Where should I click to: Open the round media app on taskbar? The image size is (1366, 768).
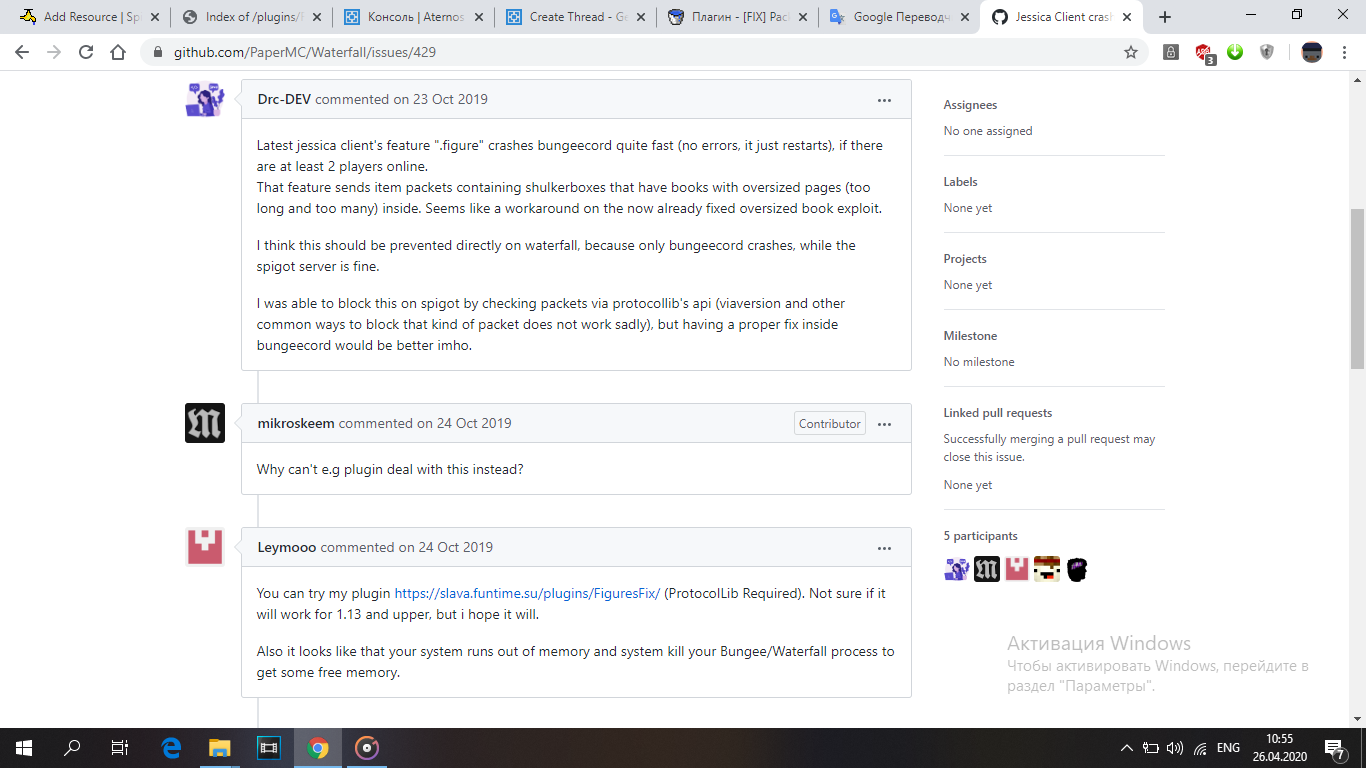(367, 747)
